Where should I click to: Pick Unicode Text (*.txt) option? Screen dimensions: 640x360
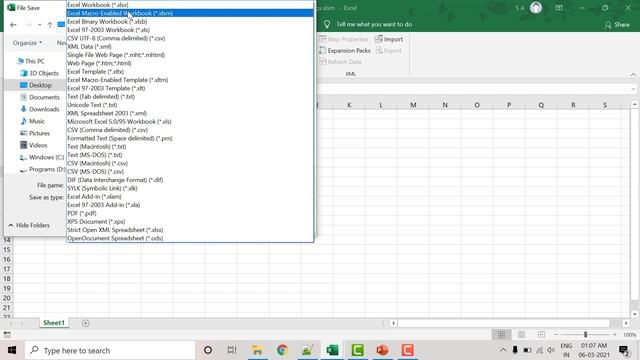click(190, 105)
